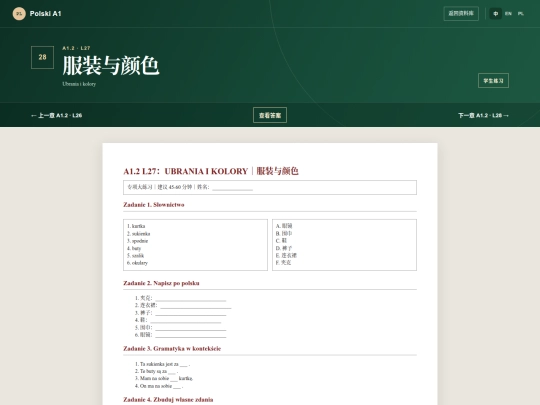This screenshot has height=405, width=540.
Task: Switch language to EN
Action: pyautogui.click(x=508, y=14)
